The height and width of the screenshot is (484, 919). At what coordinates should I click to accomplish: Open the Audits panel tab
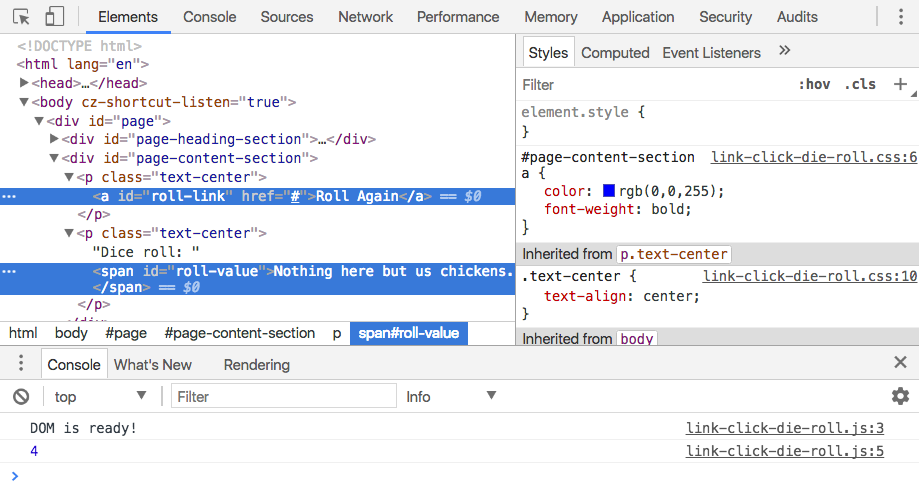coord(797,17)
